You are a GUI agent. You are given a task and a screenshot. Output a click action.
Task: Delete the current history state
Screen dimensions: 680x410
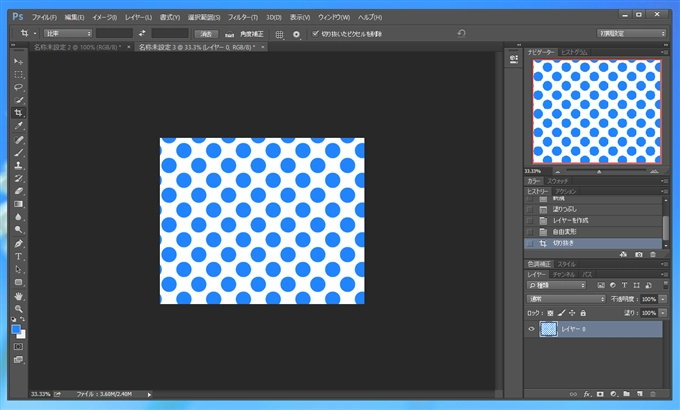tap(653, 255)
